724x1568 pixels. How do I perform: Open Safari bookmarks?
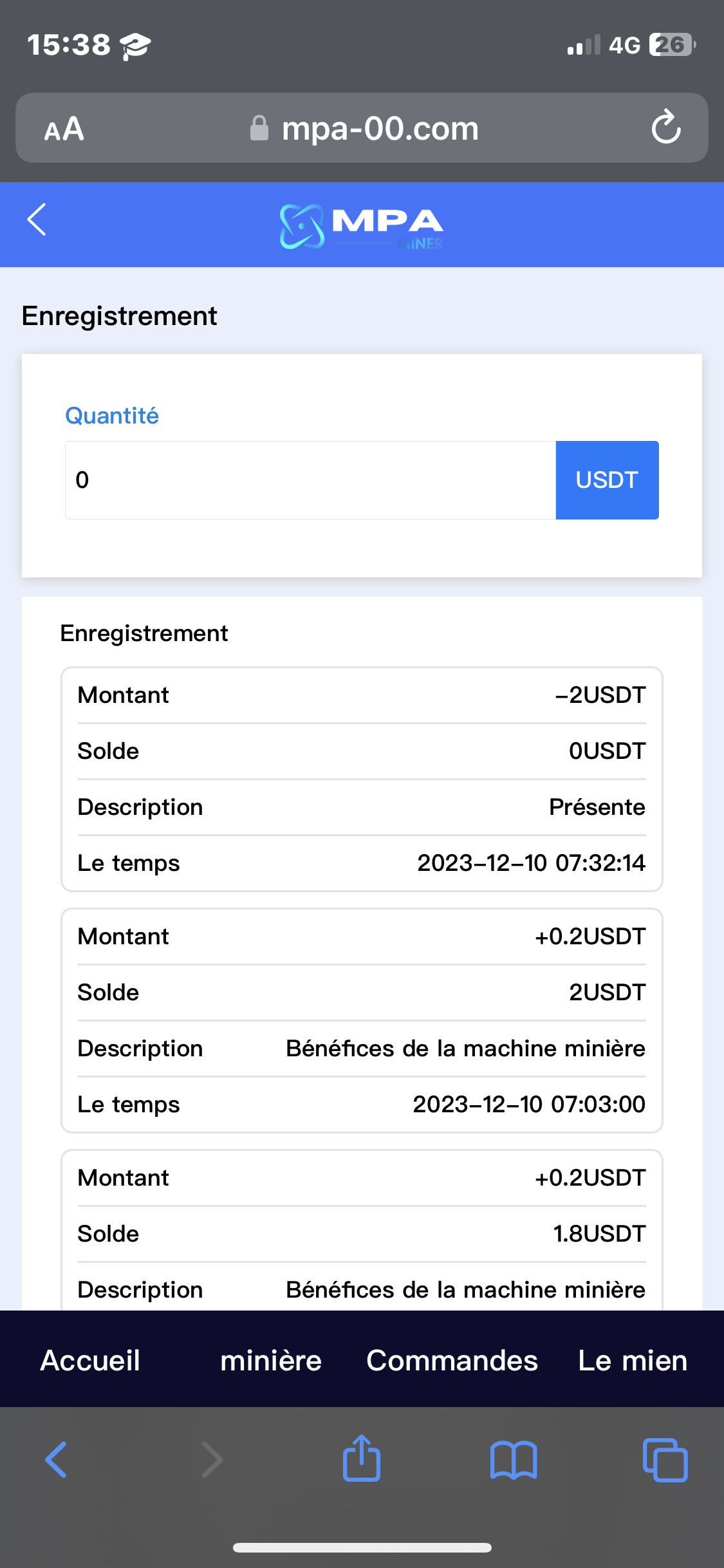tap(513, 1460)
